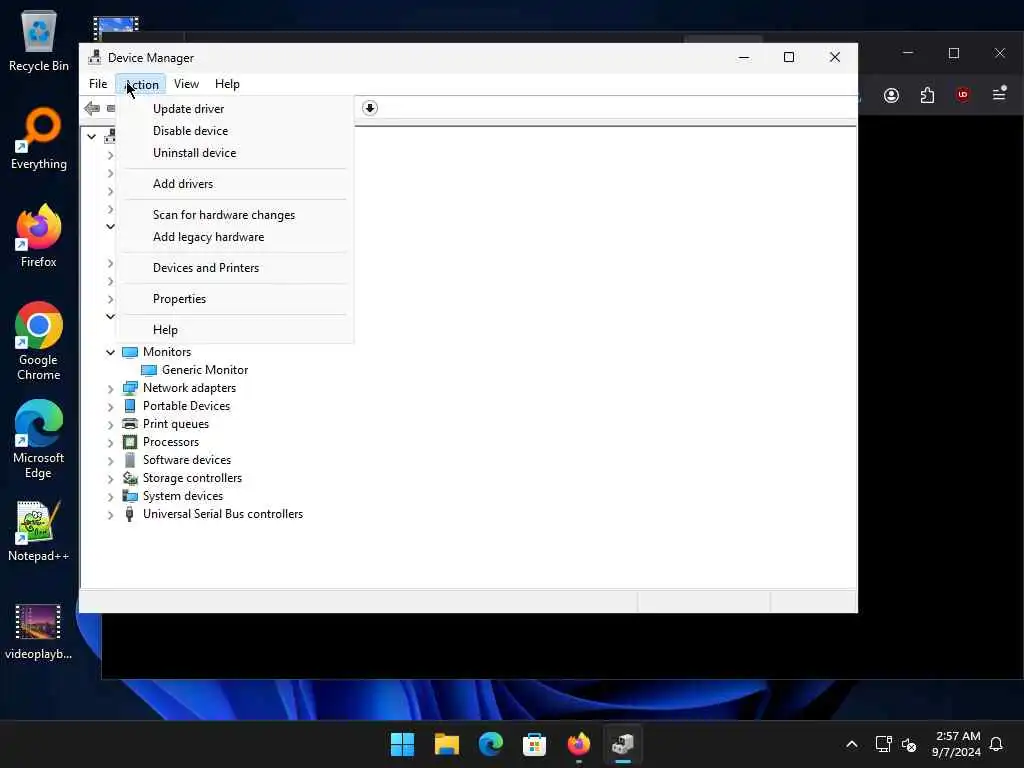Select Notepad++ desktop shortcut
This screenshot has width=1024, height=768.
tap(39, 531)
